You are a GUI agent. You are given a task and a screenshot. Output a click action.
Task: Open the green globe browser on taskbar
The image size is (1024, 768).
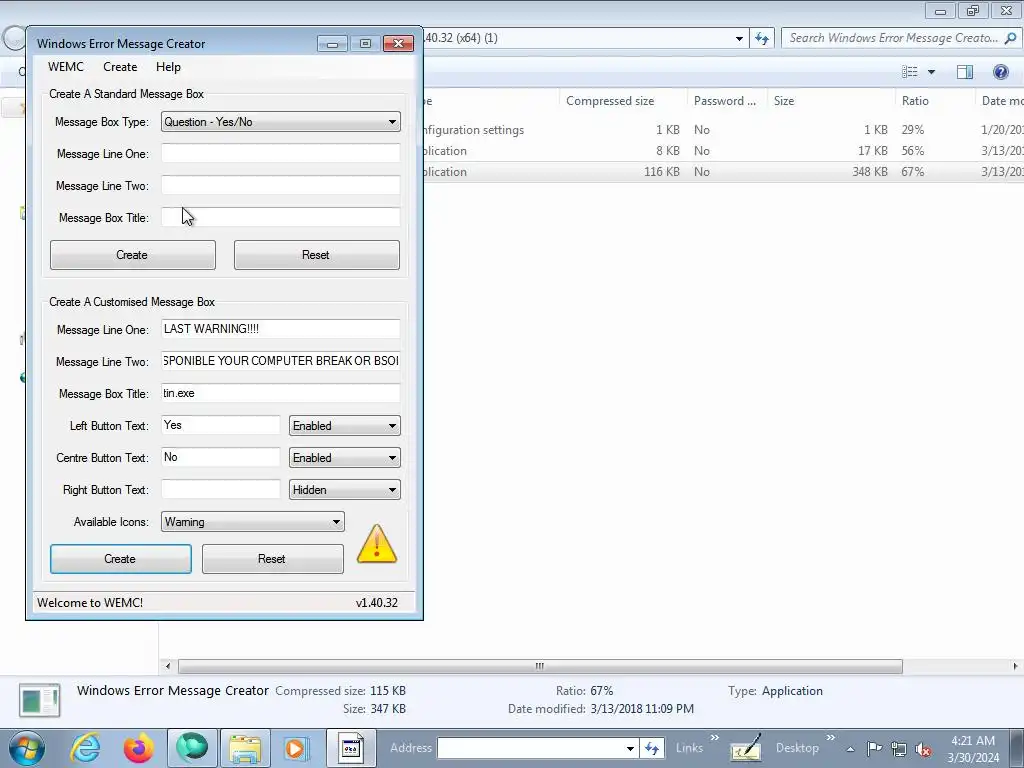(192, 748)
